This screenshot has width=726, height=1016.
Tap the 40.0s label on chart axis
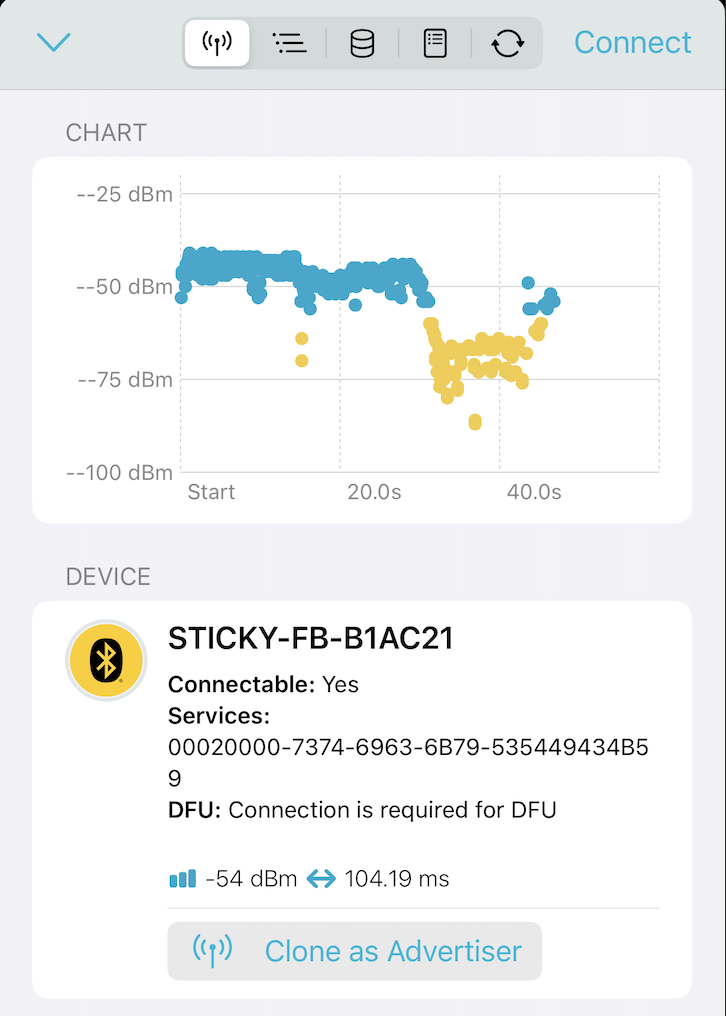534,492
